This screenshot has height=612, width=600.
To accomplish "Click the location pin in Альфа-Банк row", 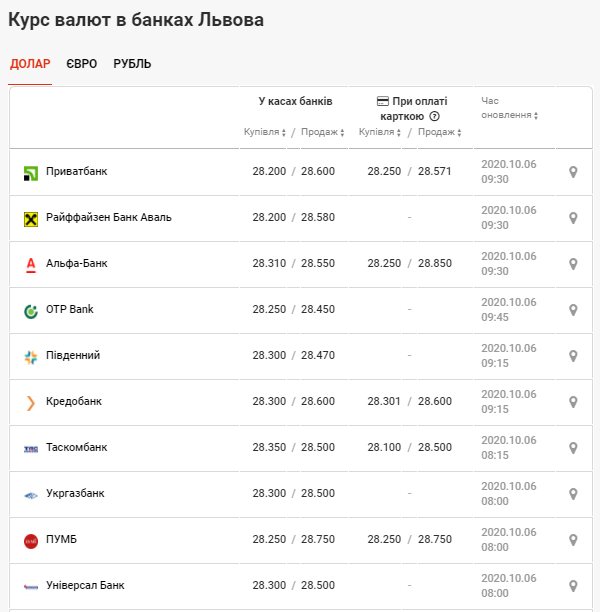I will coord(573,264).
